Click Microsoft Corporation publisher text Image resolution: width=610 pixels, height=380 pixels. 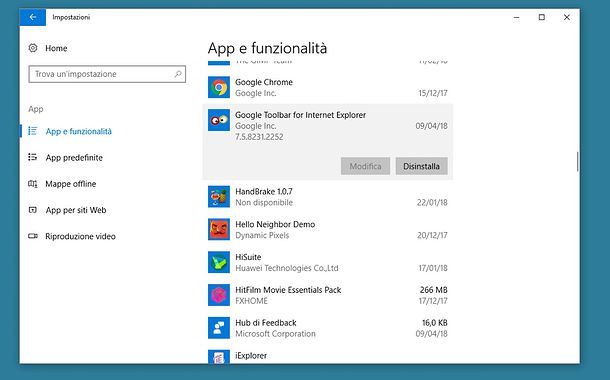pos(275,334)
